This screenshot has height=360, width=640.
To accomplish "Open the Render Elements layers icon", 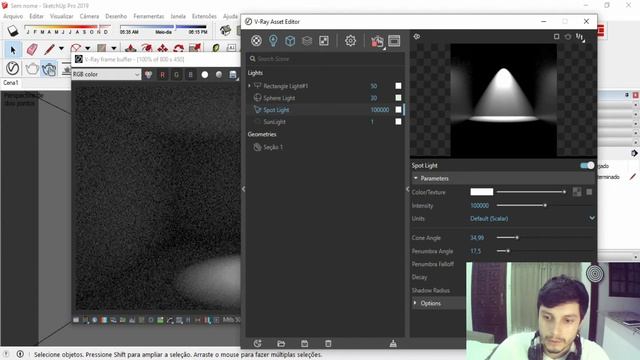I will (x=307, y=40).
